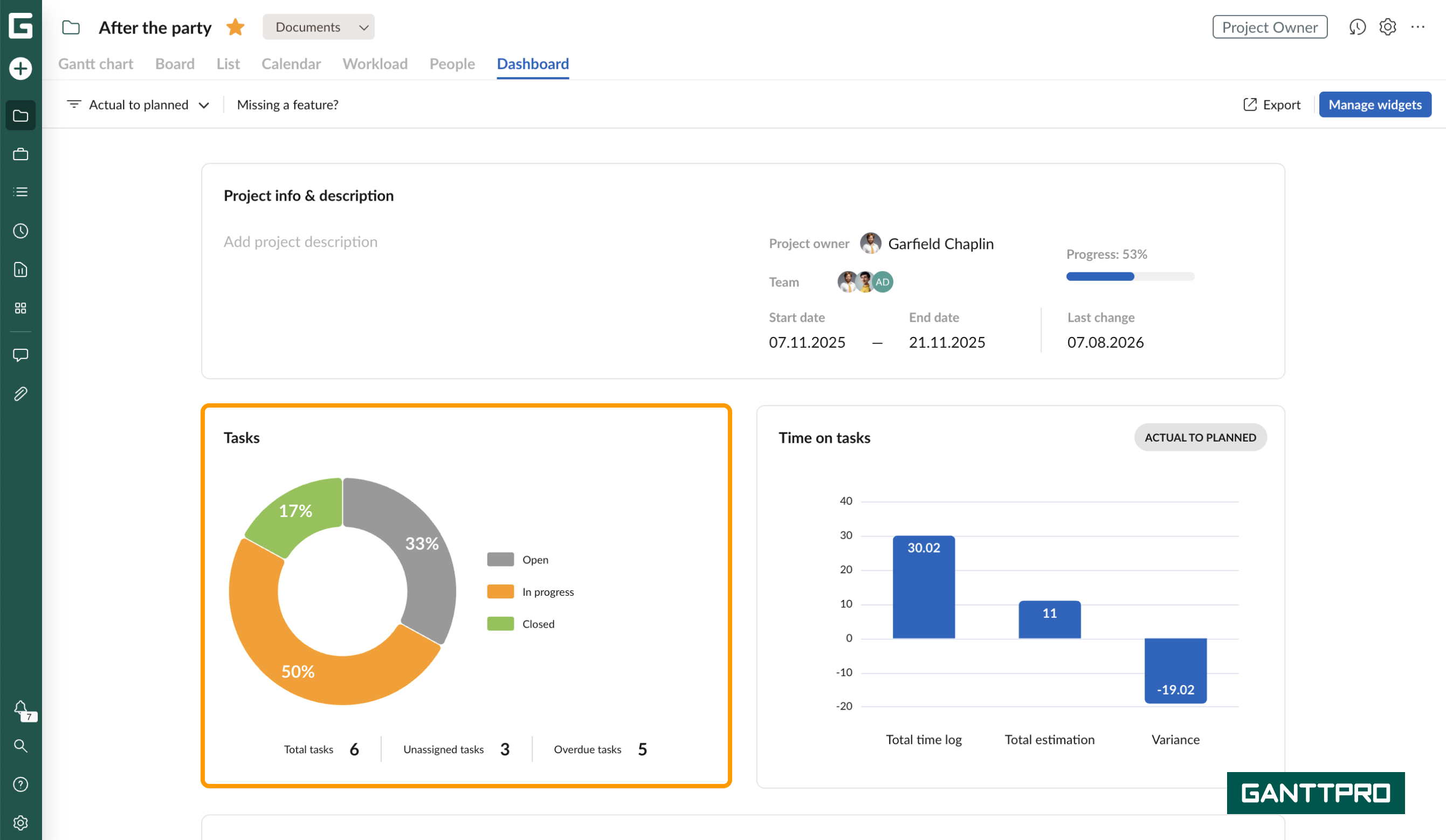Screen dimensions: 1446x840
Task: Open the project History clock icon
Action: pyautogui.click(x=1357, y=27)
